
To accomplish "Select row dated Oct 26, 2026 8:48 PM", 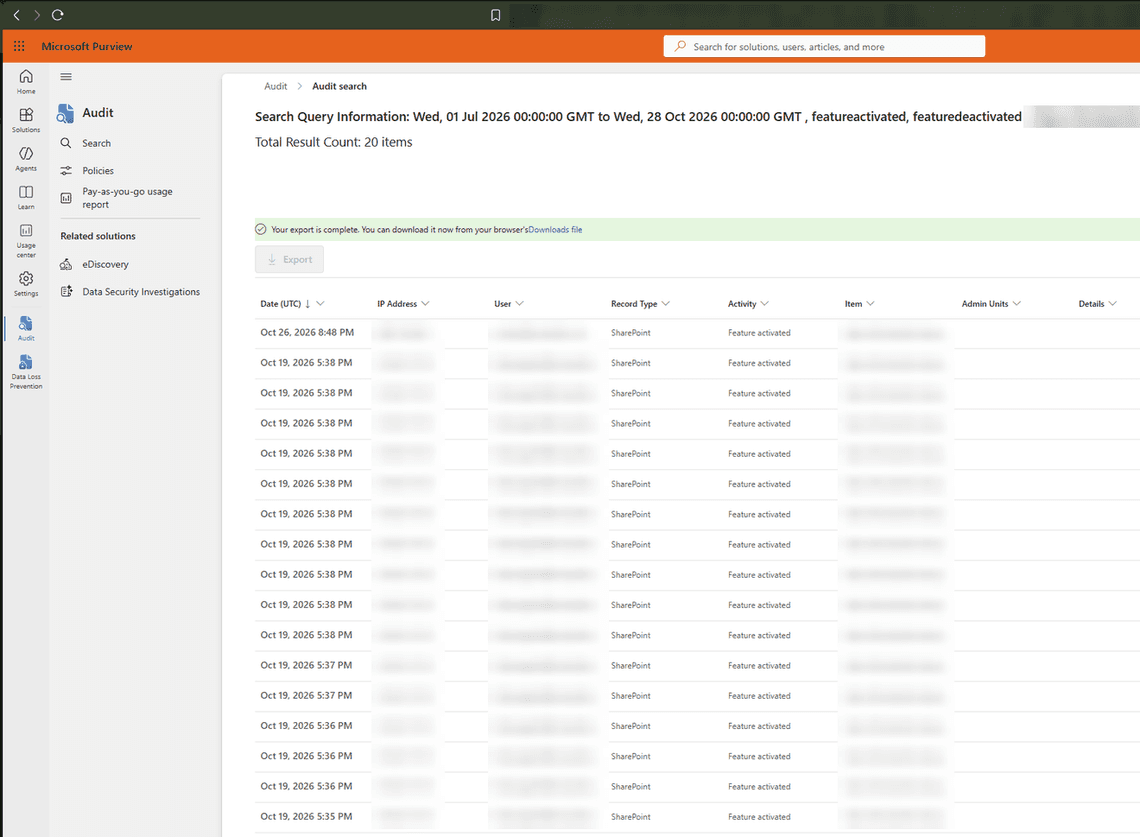I will pyautogui.click(x=697, y=333).
